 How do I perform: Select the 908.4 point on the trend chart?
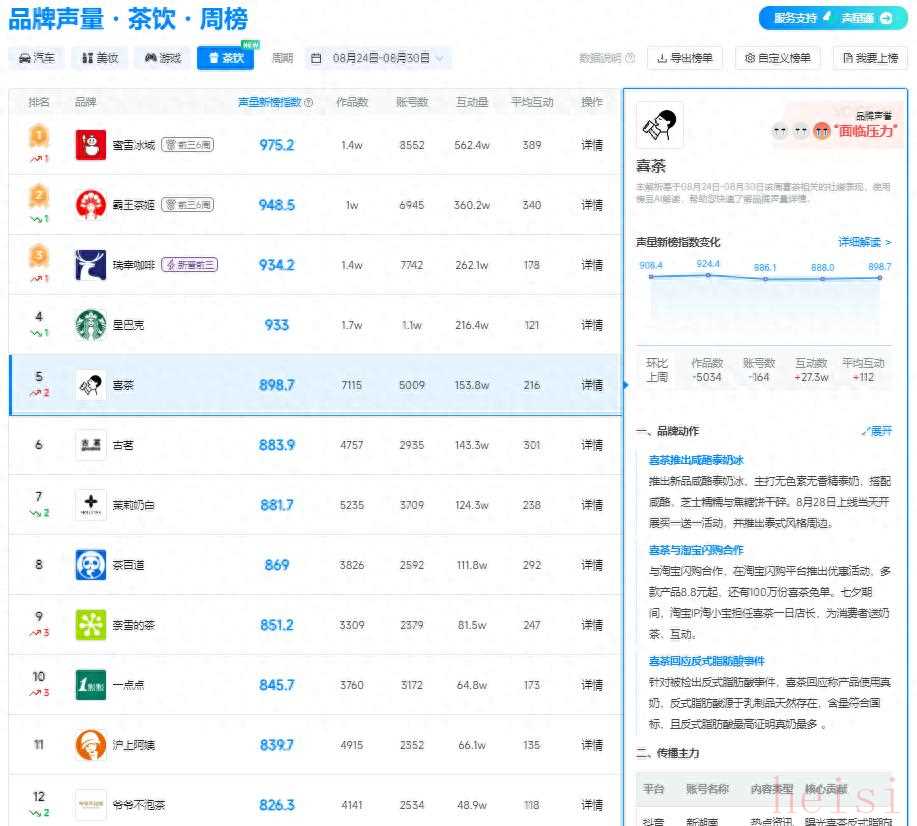(651, 277)
